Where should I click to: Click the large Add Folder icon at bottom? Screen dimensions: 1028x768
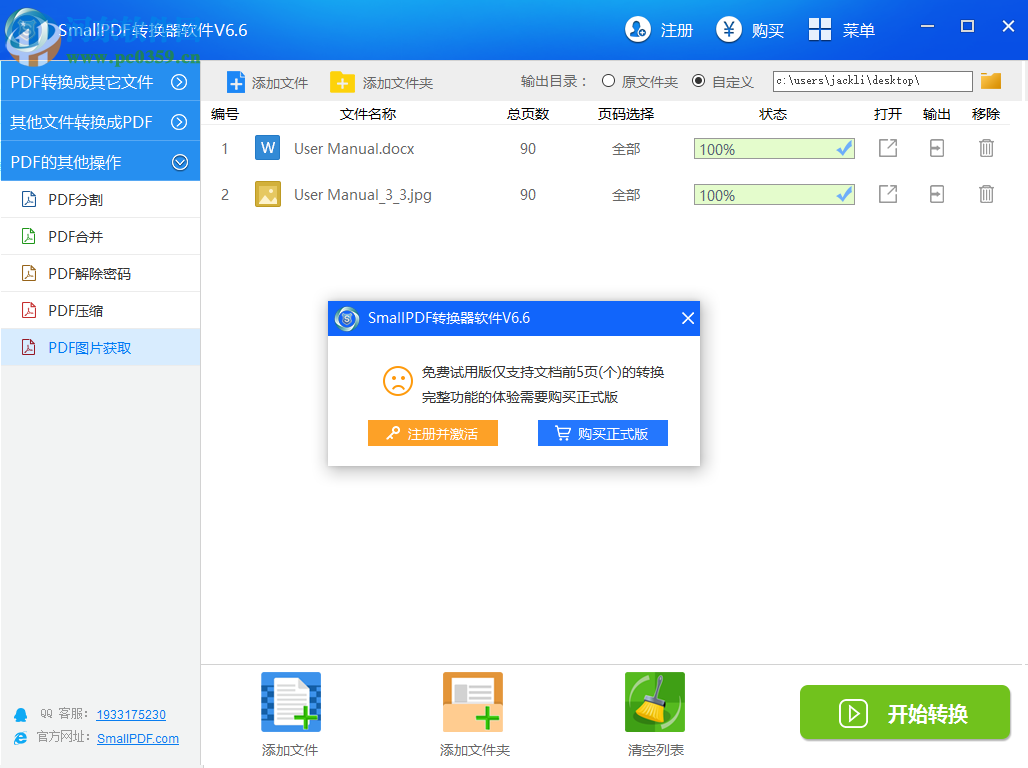coord(473,702)
